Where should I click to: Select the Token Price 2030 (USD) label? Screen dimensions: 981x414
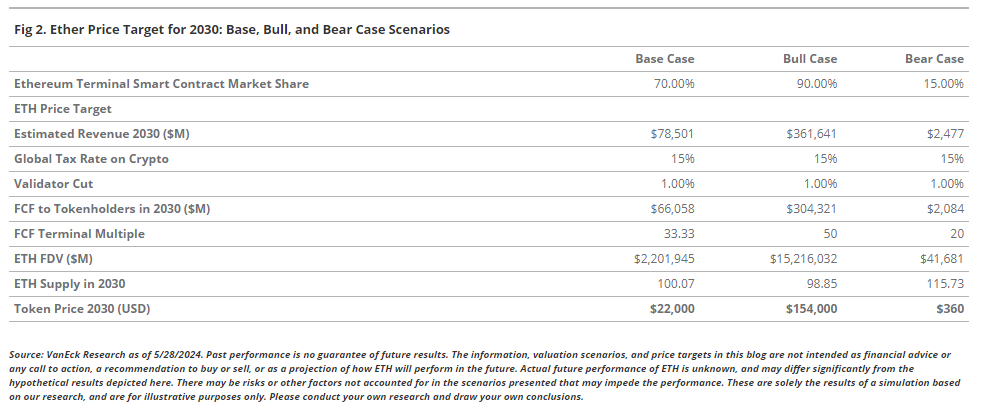82,309
